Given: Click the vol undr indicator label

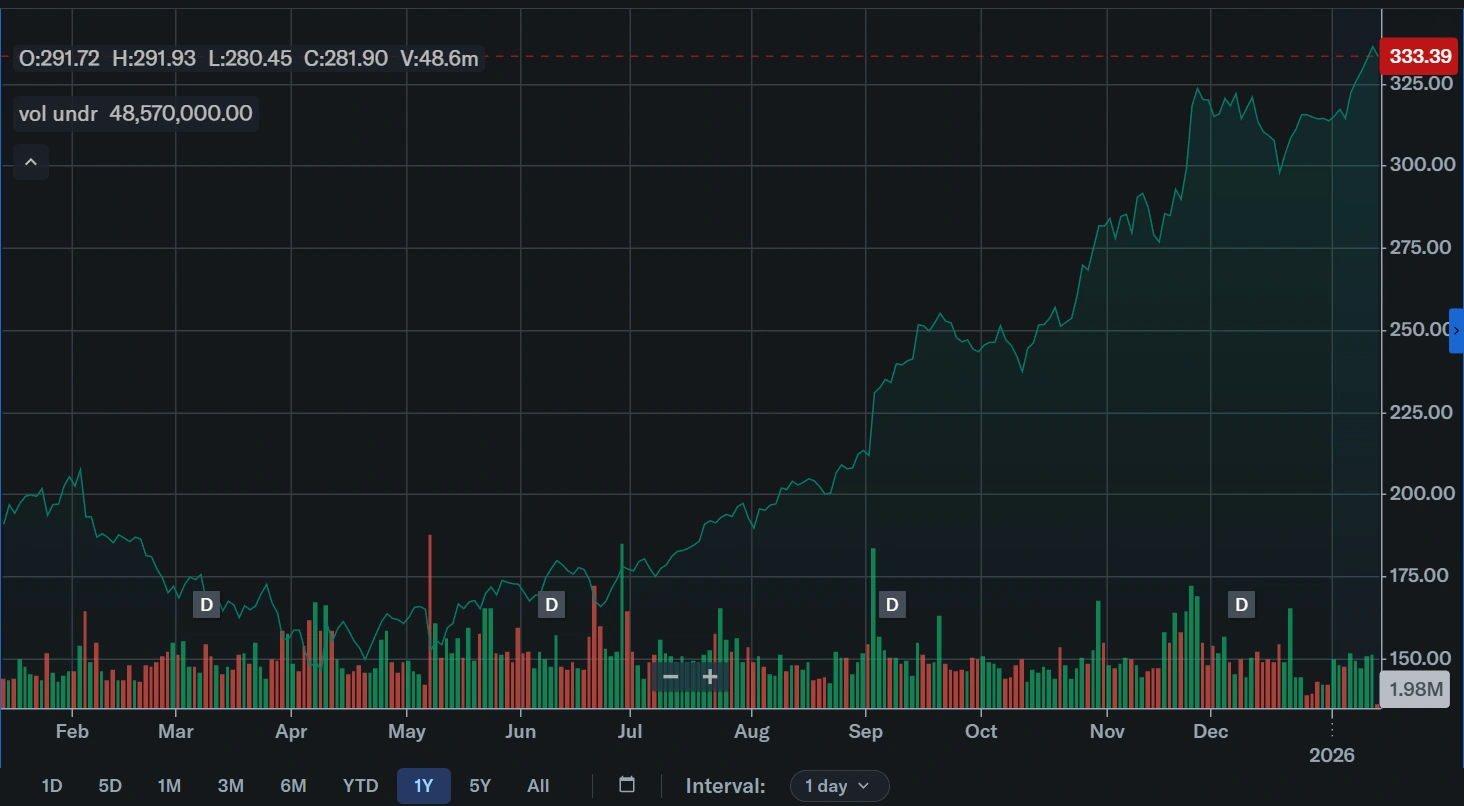Looking at the screenshot, I should [x=58, y=114].
